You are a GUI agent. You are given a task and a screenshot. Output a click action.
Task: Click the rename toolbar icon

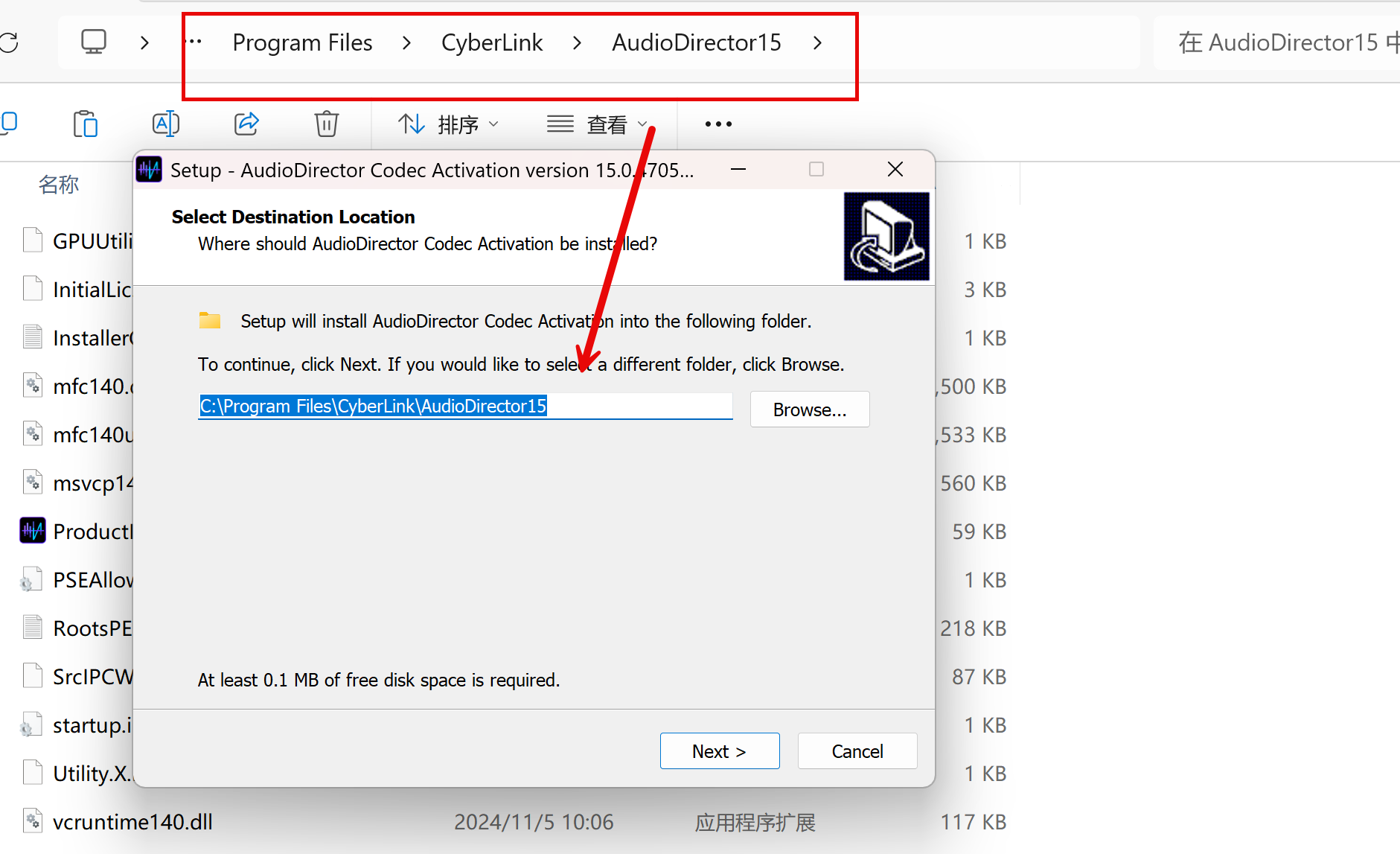(165, 124)
